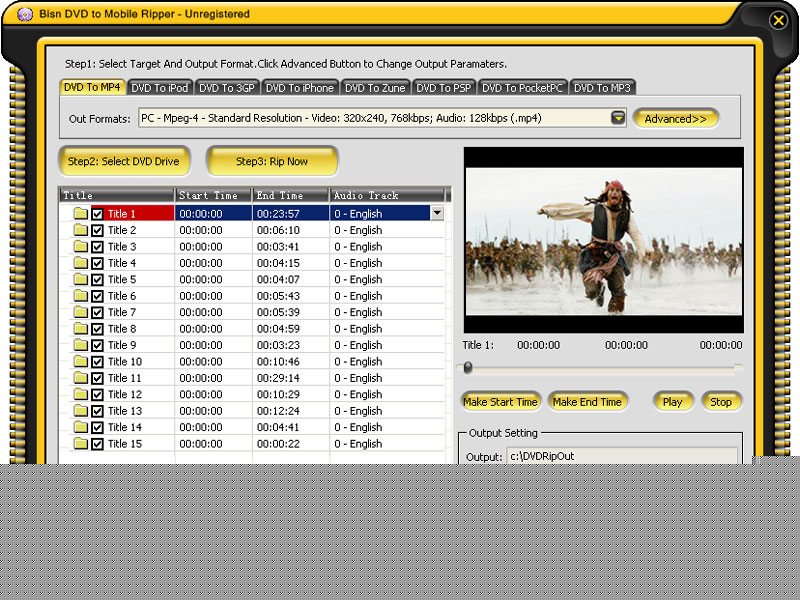The width and height of the screenshot is (800, 600).
Task: Uncheck the Title 8 checkbox
Action: 97,329
